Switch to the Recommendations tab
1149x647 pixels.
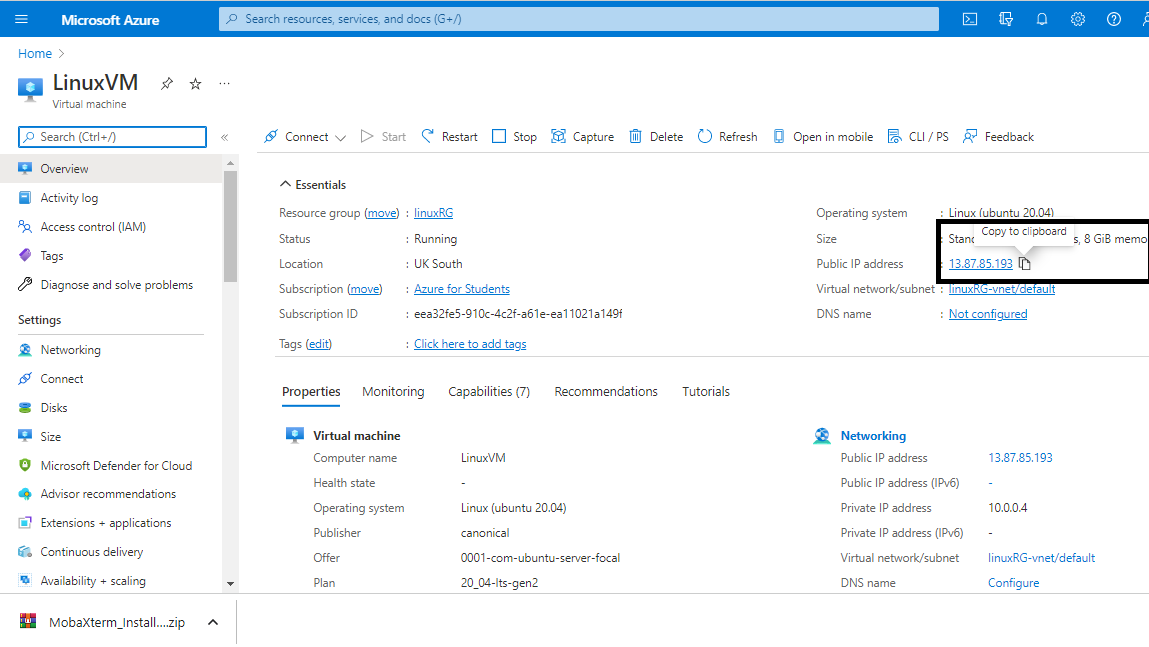point(606,392)
